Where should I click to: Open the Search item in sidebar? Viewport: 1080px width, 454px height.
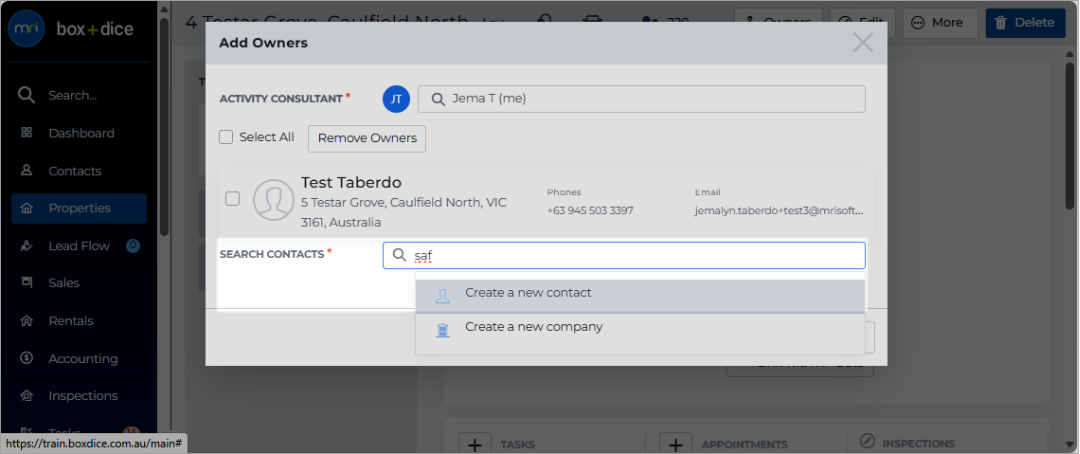[x=72, y=95]
